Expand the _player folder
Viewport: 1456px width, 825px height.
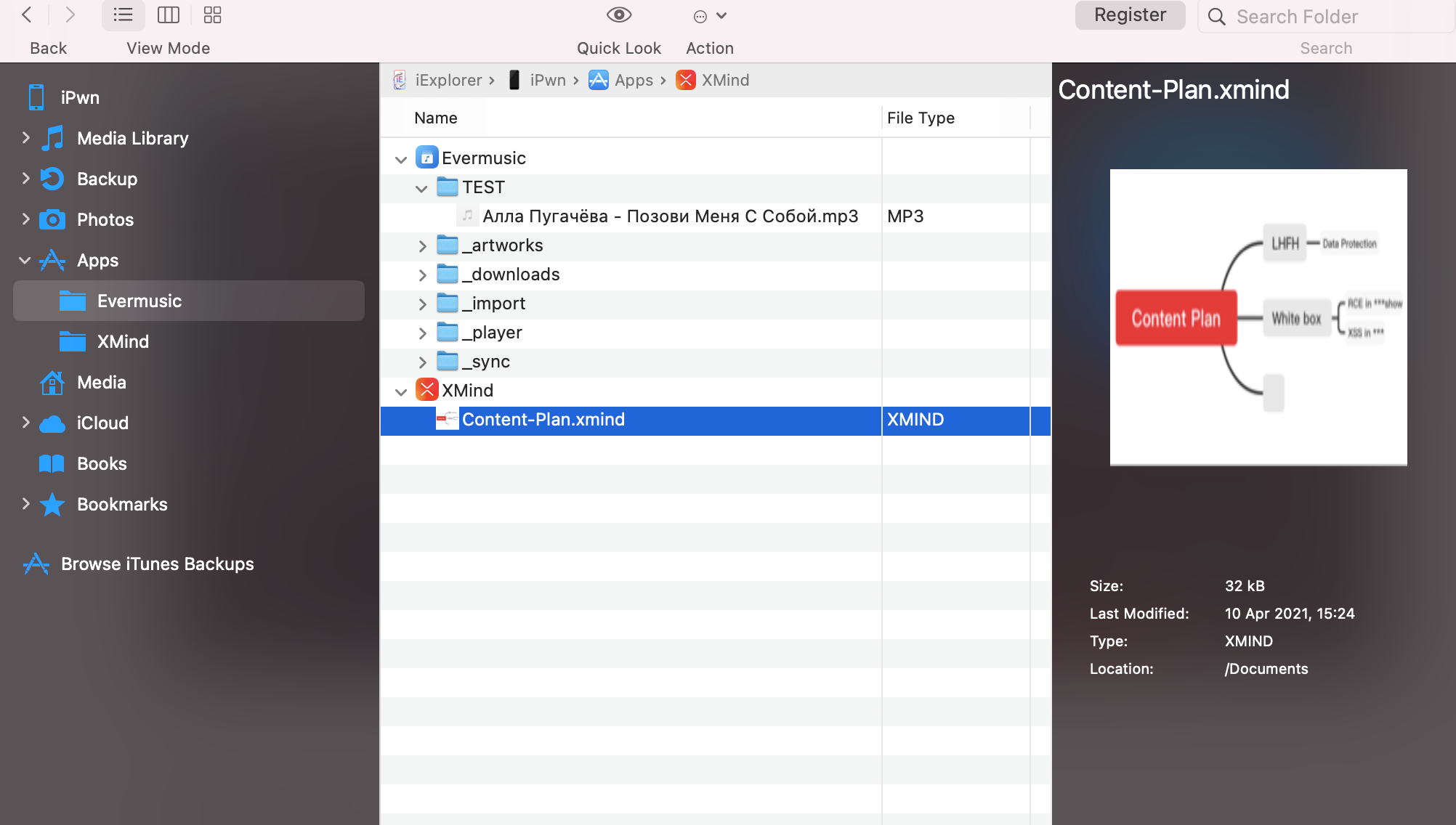point(422,333)
